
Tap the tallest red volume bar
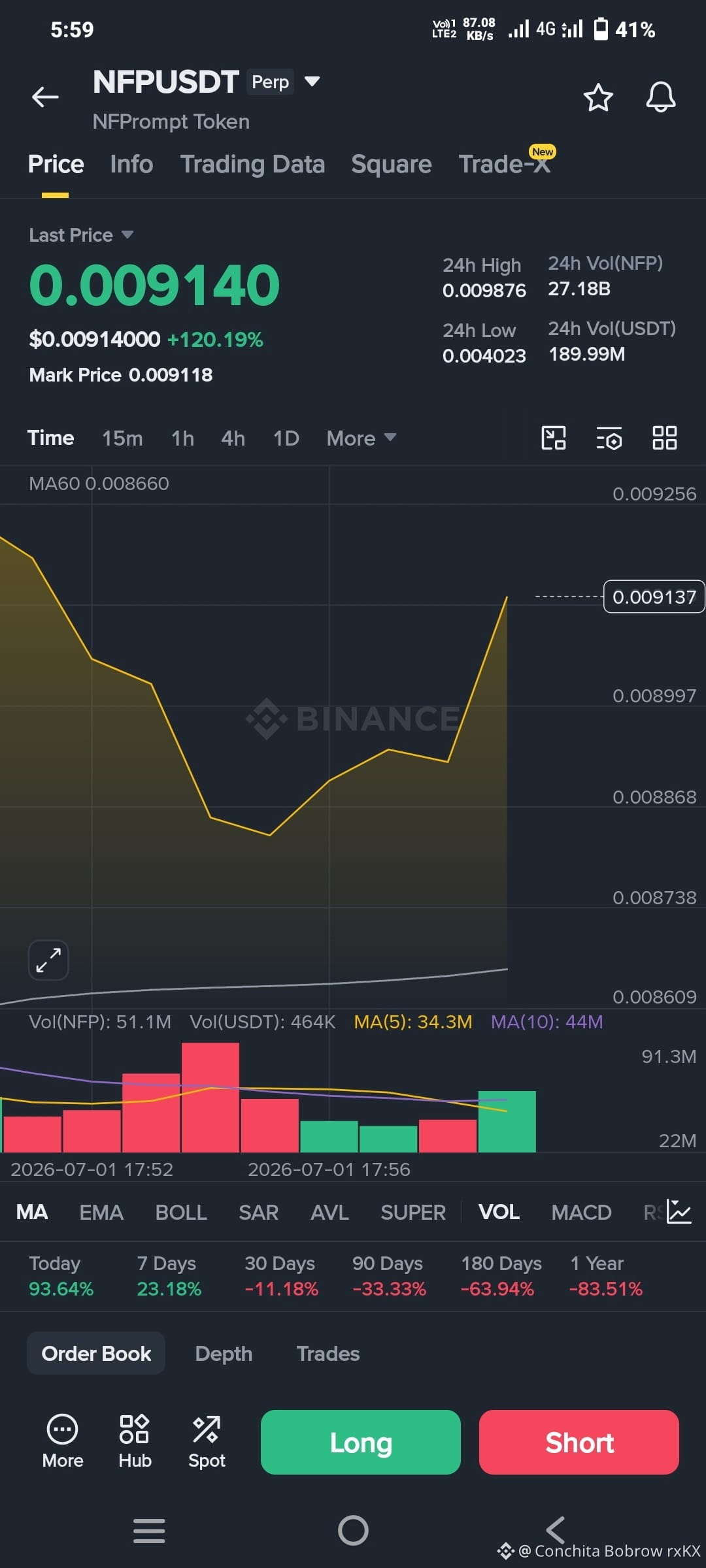[210, 1097]
